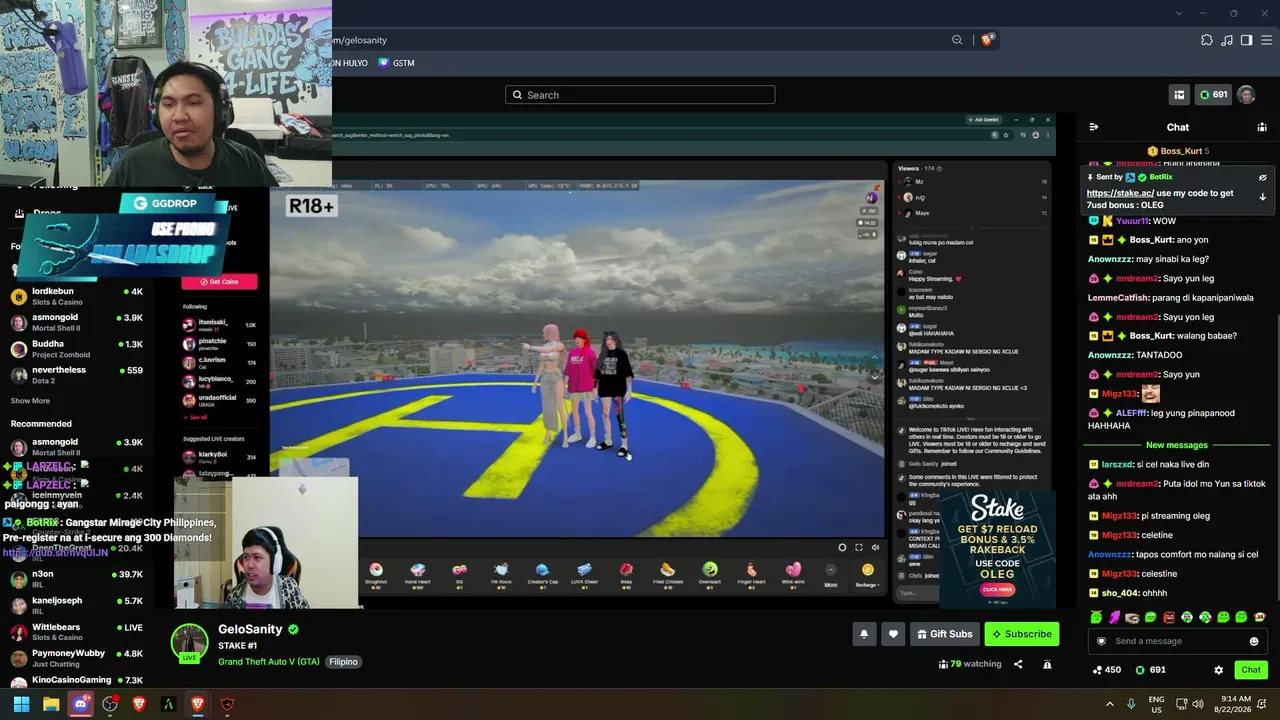
Task: Expand the pinned message with down arrow
Action: (1262, 196)
